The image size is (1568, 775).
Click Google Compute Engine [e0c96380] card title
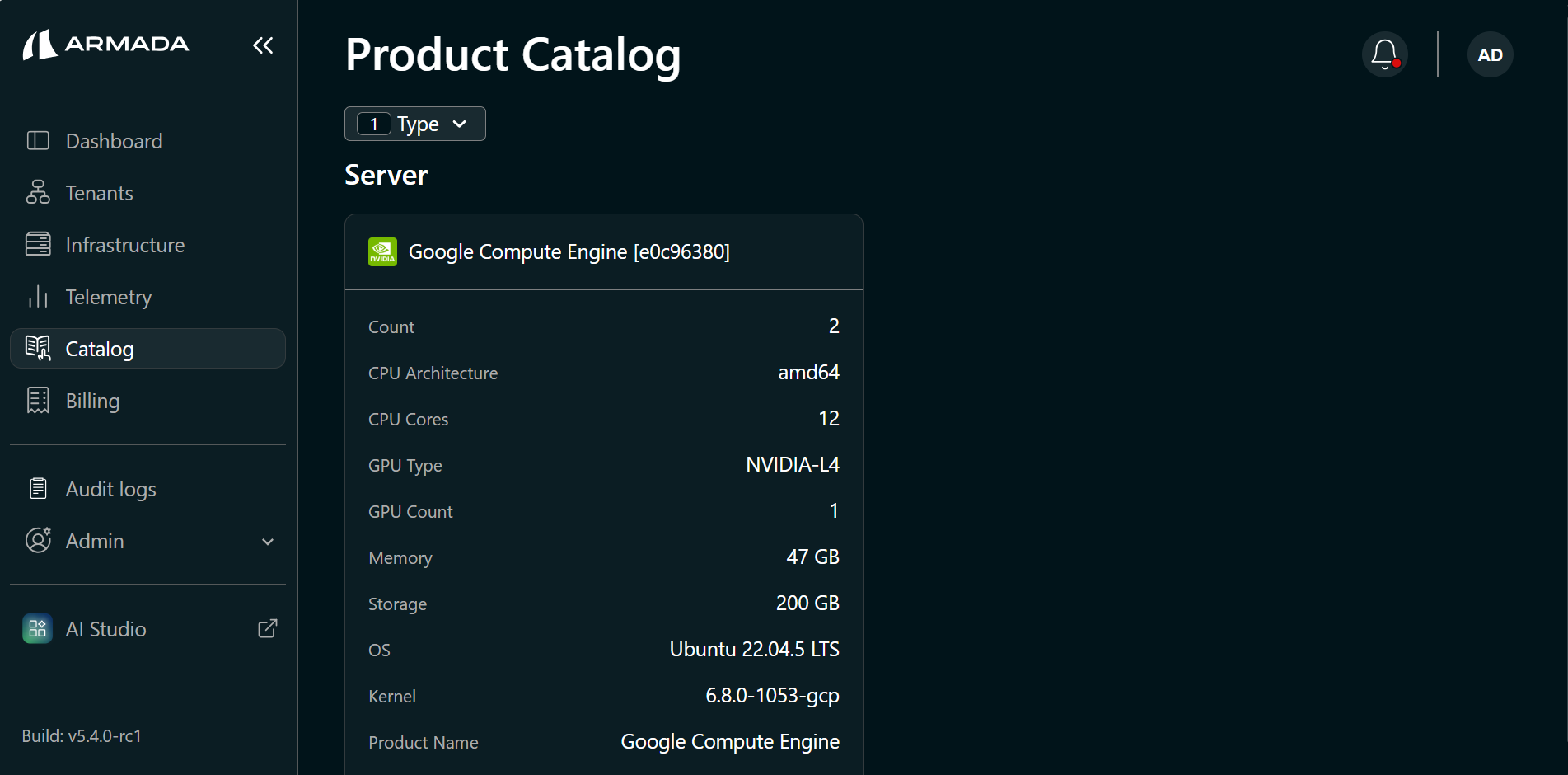pos(569,251)
